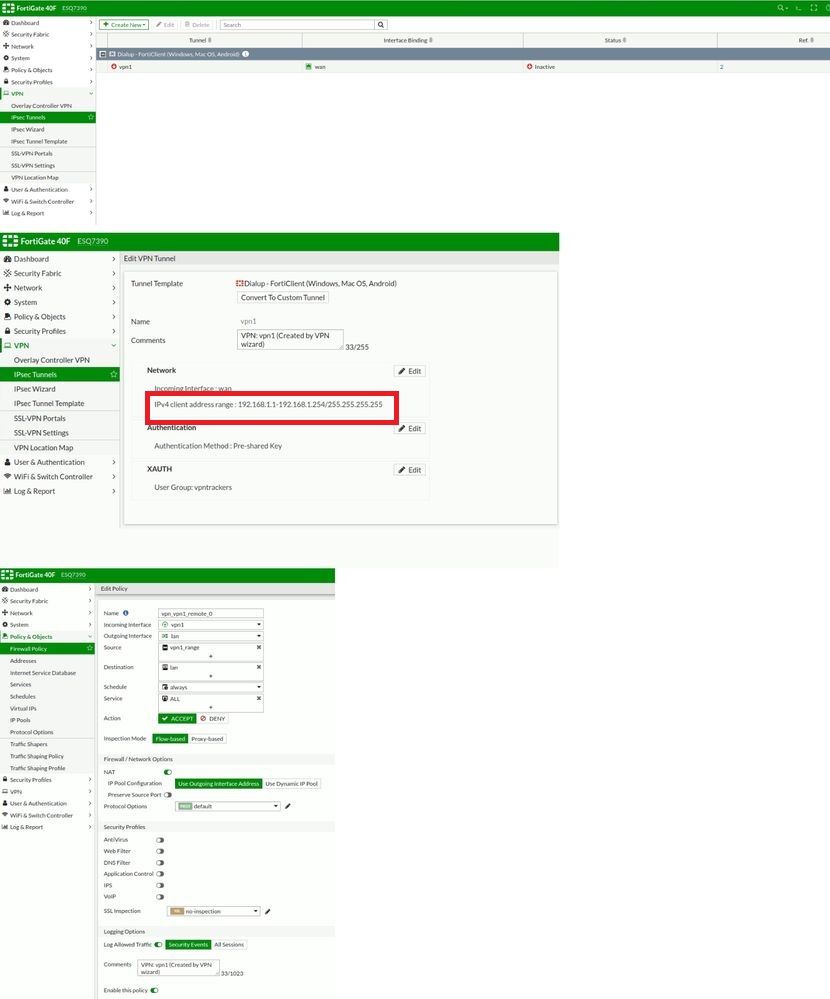
Task: Sort by the Tunnel column header
Action: 200,40
